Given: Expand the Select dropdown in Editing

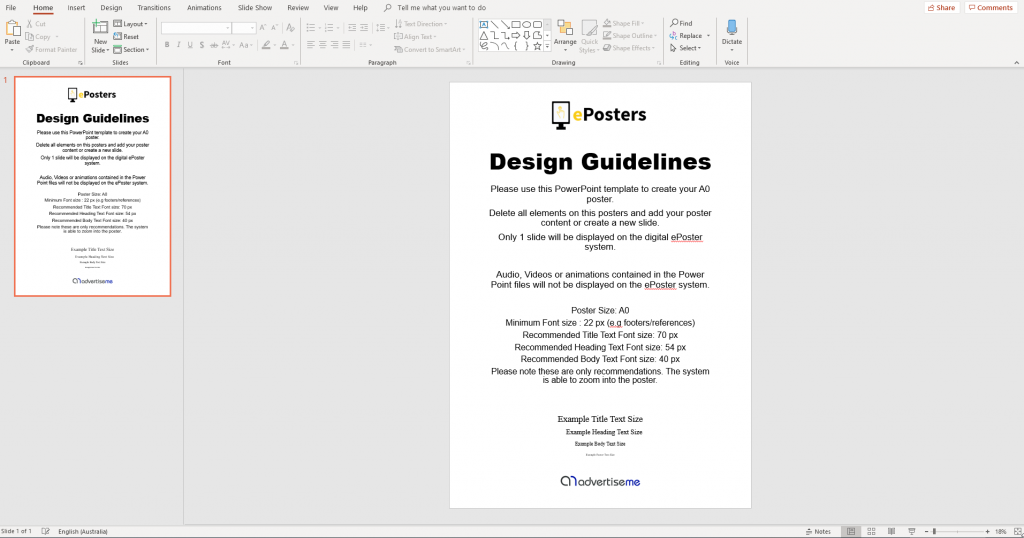Looking at the screenshot, I should point(686,48).
